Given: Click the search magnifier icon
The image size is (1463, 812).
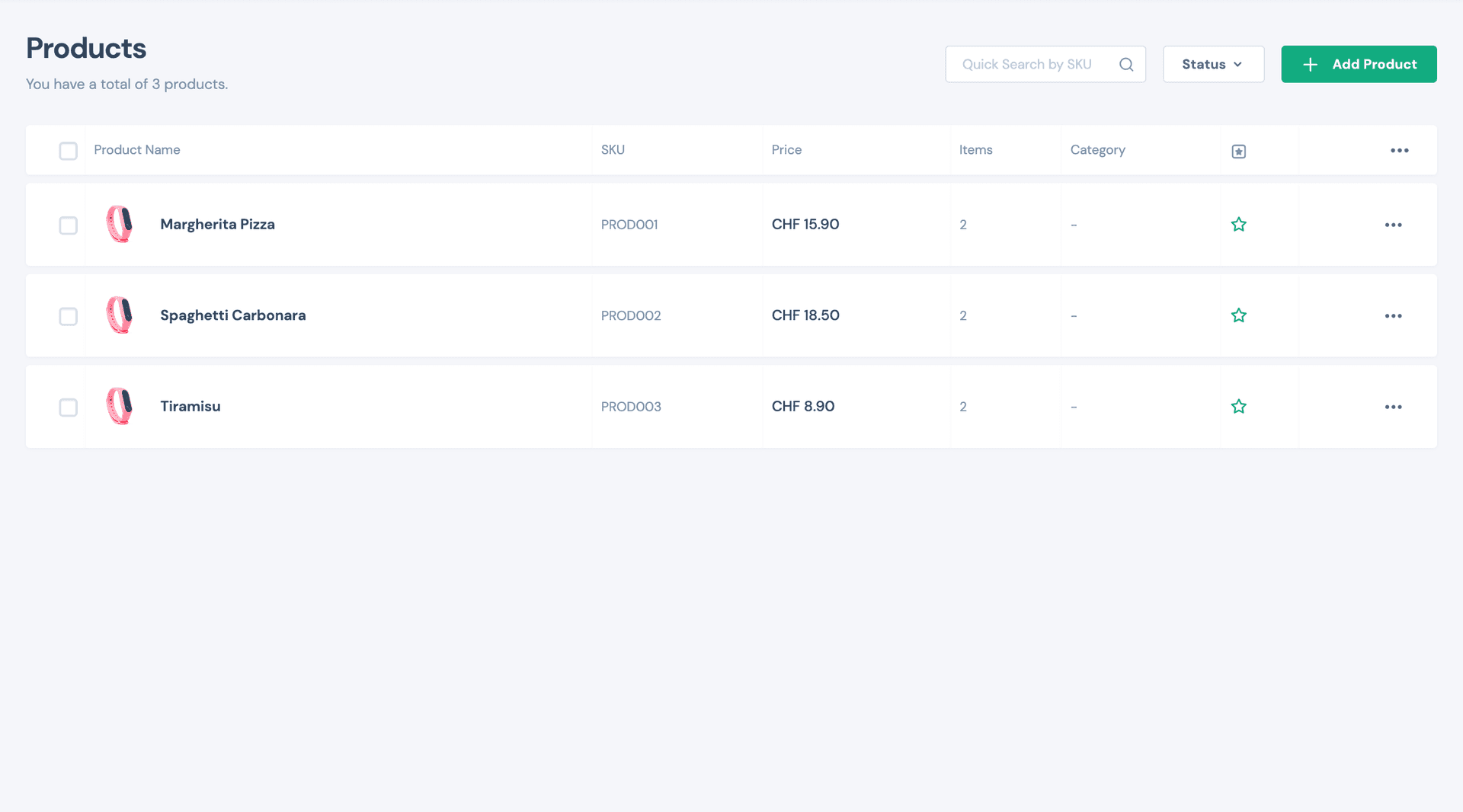Looking at the screenshot, I should [1125, 65].
